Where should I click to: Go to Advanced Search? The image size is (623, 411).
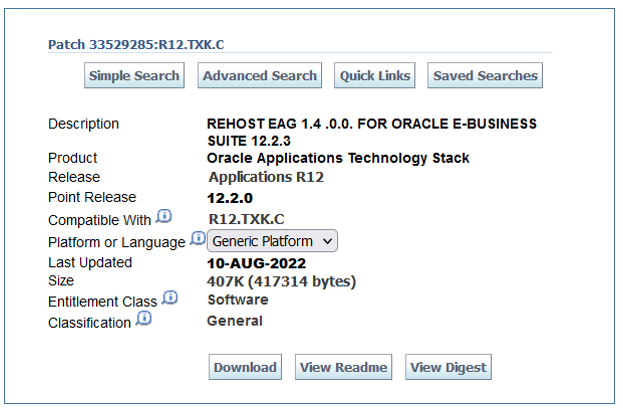[259, 76]
